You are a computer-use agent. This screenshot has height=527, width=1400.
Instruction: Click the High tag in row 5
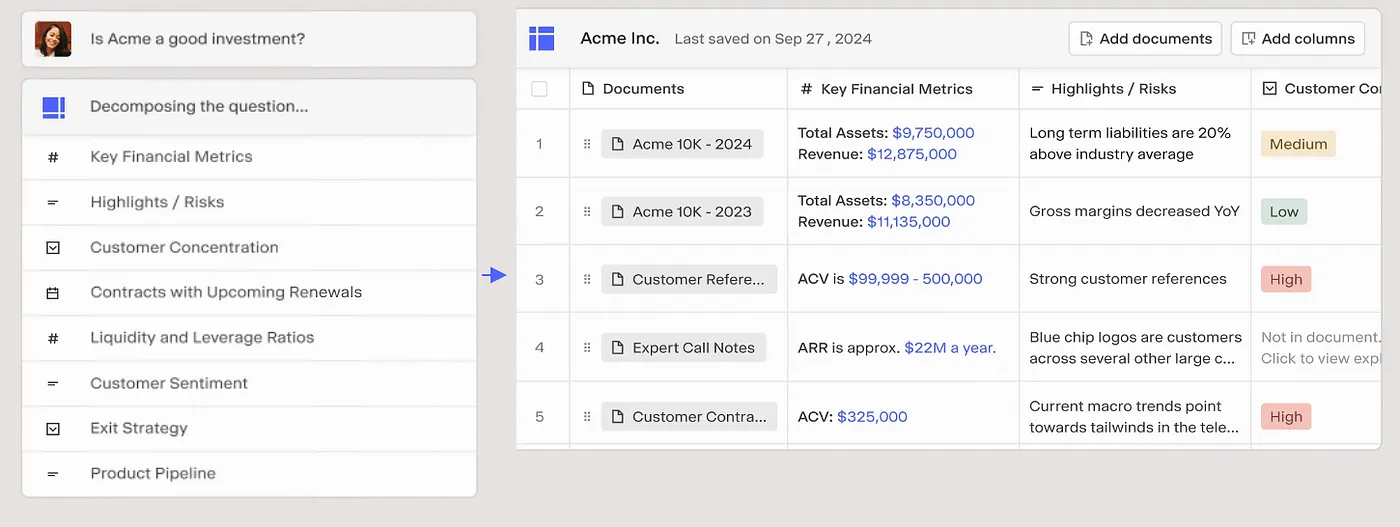point(1286,417)
